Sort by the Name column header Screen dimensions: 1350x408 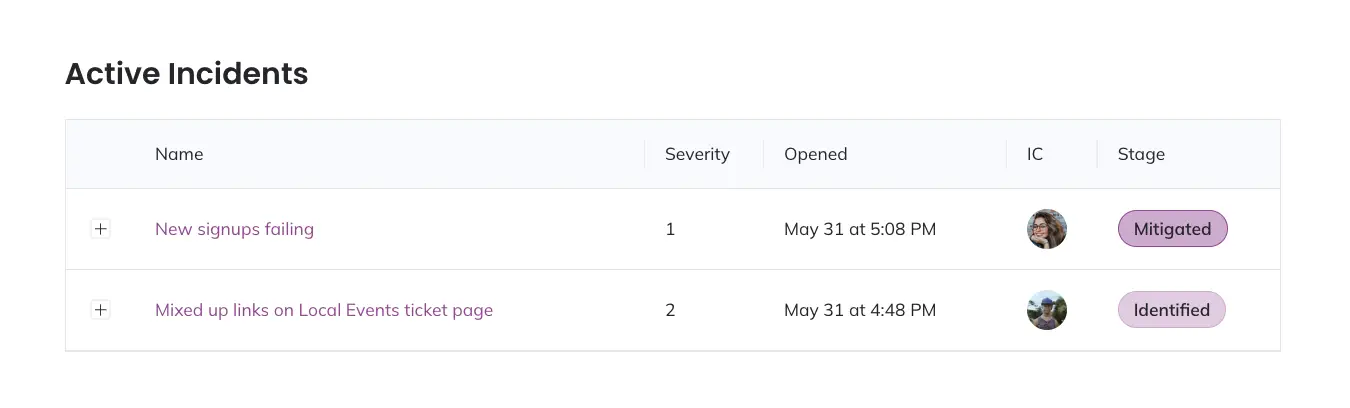coord(179,154)
